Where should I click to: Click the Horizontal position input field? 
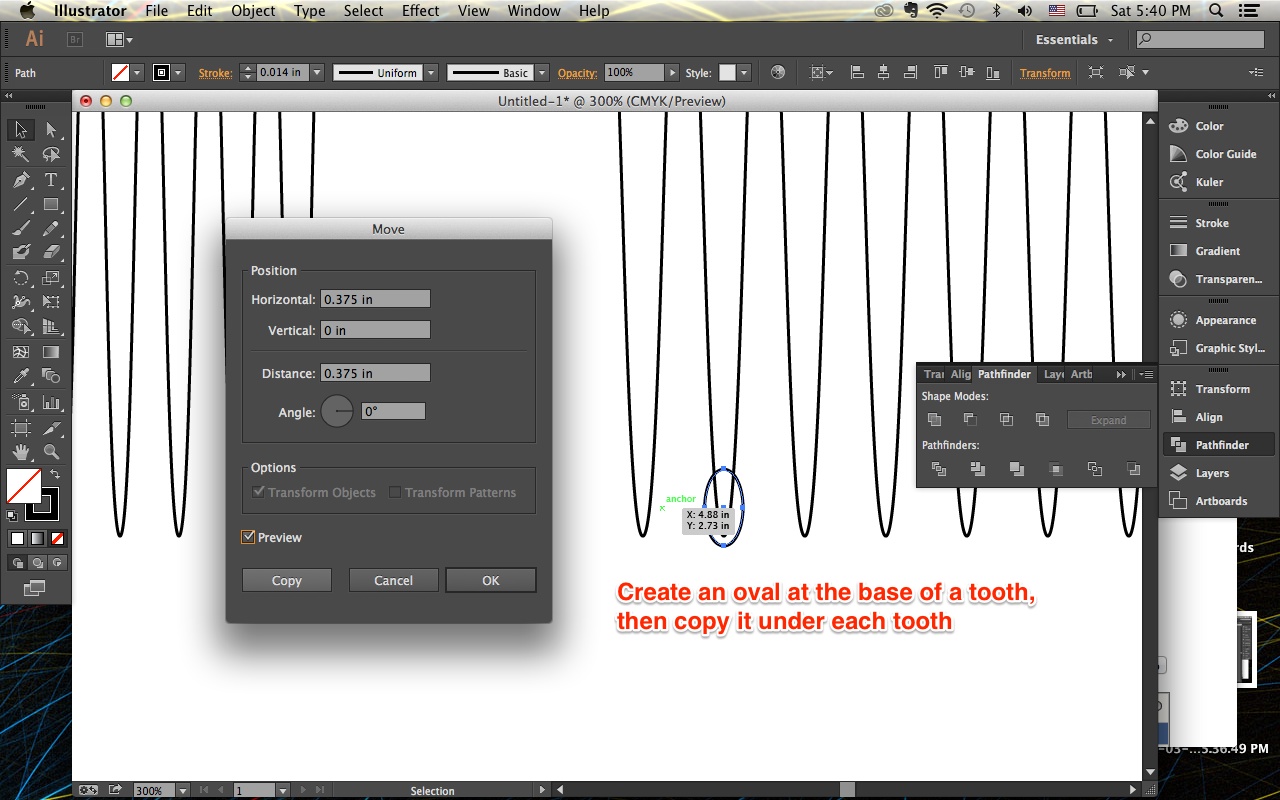[375, 299]
